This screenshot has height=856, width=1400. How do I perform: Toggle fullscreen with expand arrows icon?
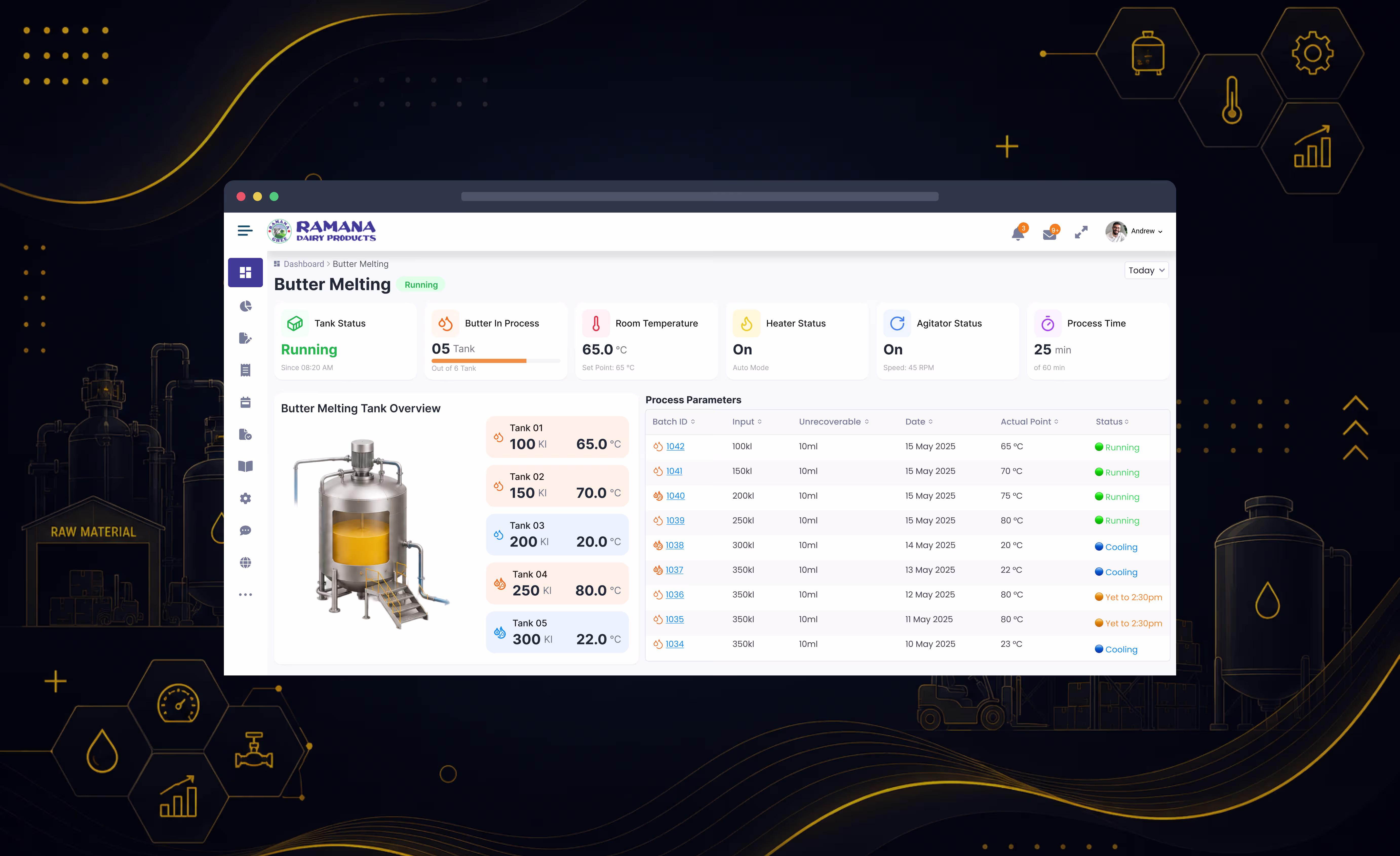click(x=1081, y=232)
